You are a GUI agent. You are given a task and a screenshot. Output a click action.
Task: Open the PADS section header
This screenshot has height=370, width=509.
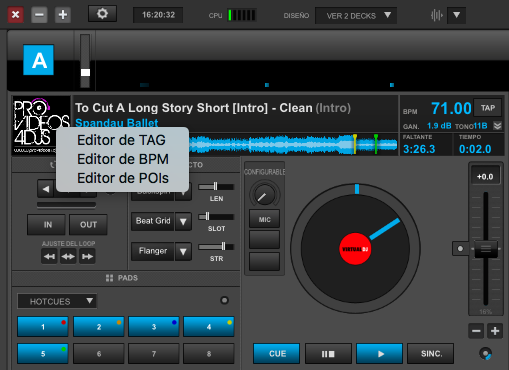click(x=126, y=278)
